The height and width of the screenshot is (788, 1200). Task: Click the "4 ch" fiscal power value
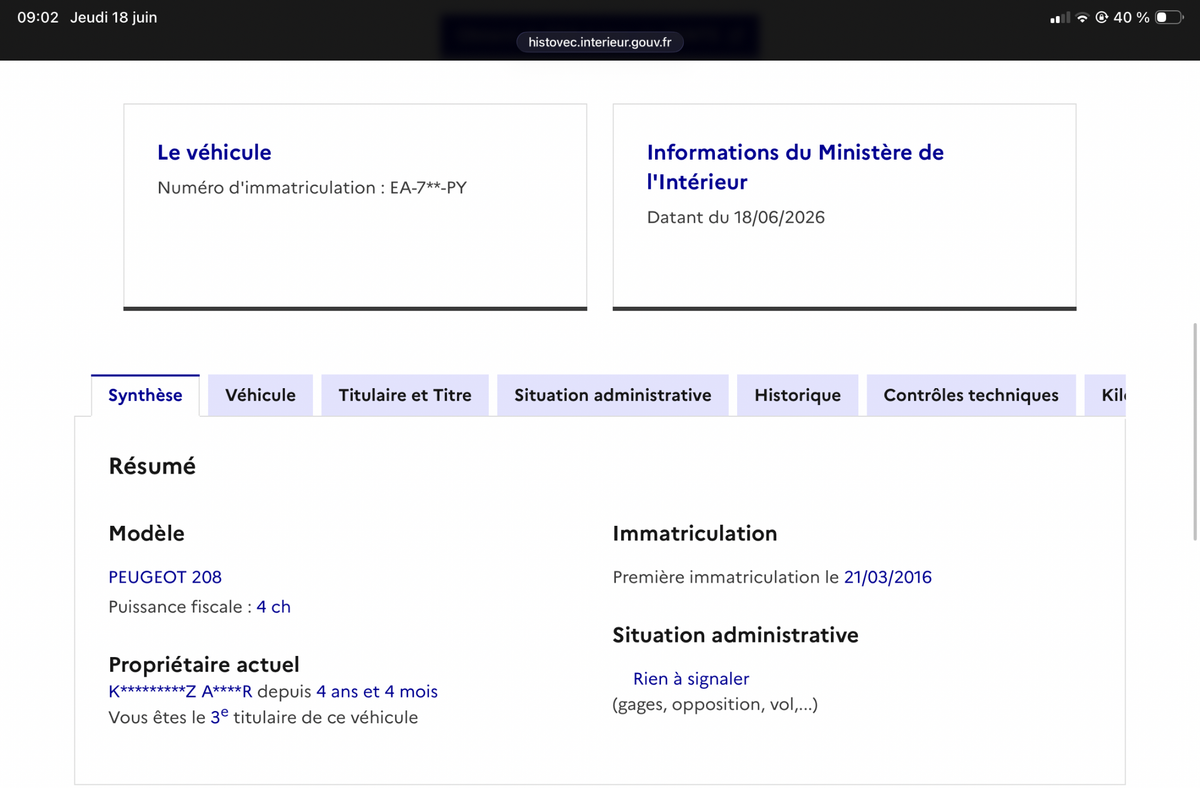pos(274,607)
